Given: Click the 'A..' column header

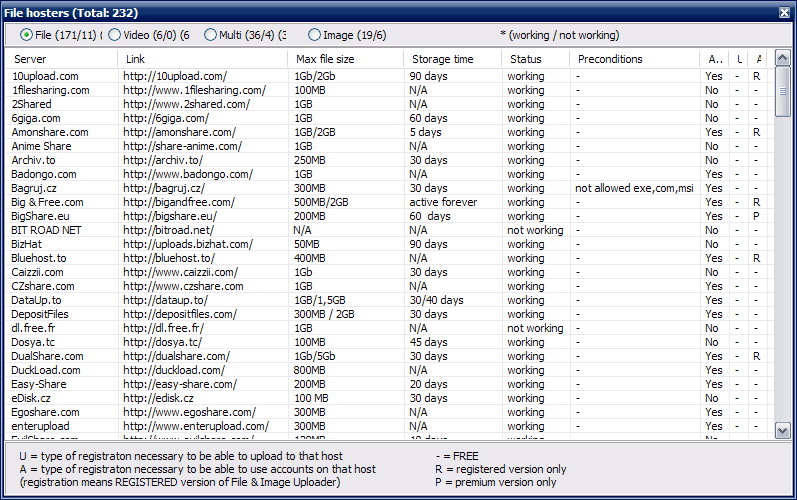Looking at the screenshot, I should 714,59.
